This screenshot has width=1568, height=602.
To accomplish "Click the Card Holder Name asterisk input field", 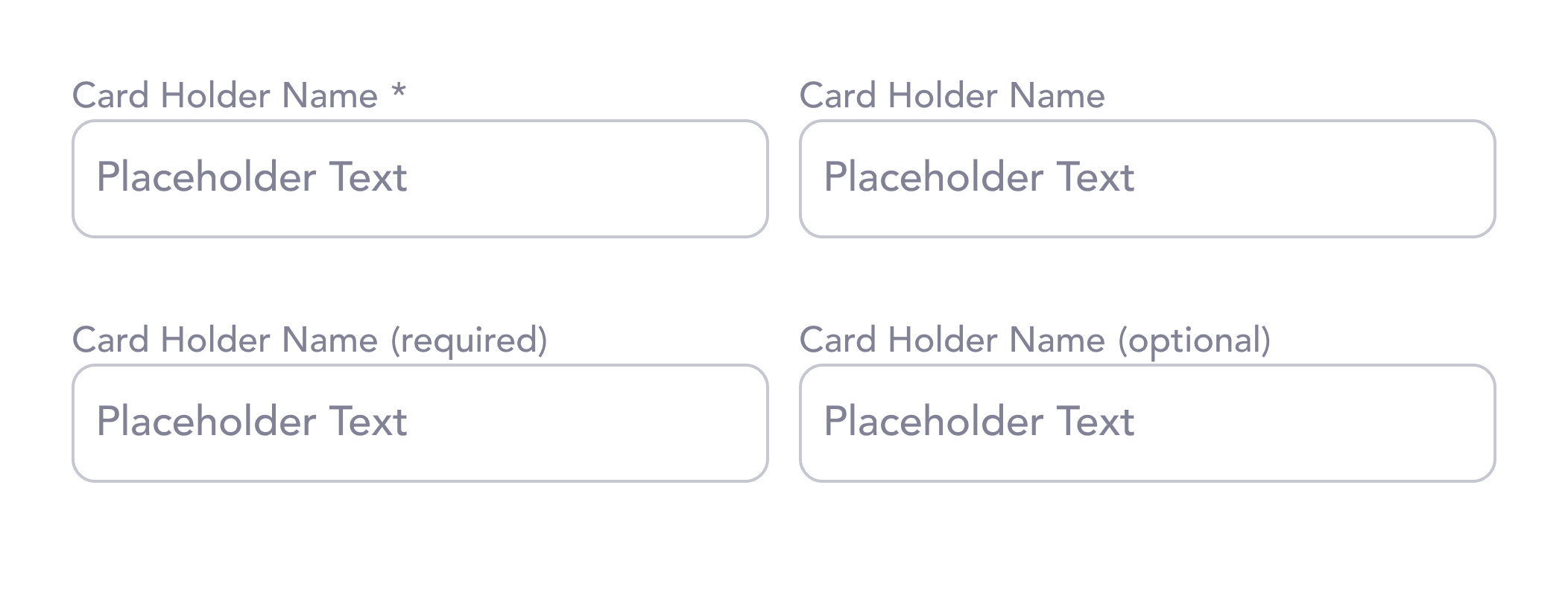I will (420, 179).
